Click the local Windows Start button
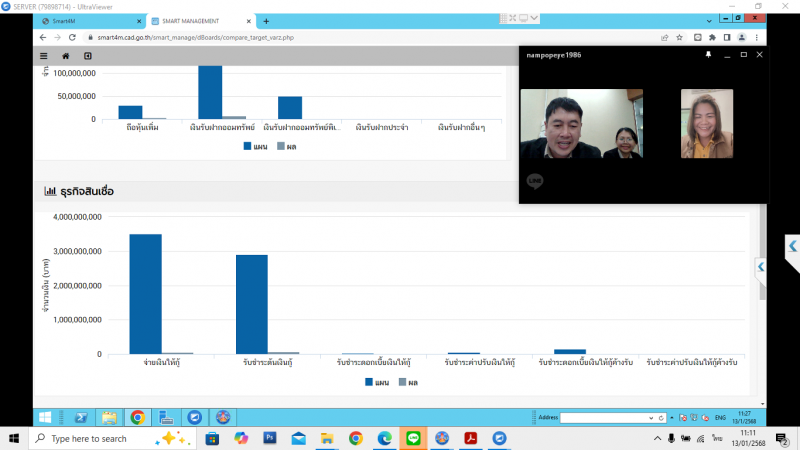 point(14,438)
